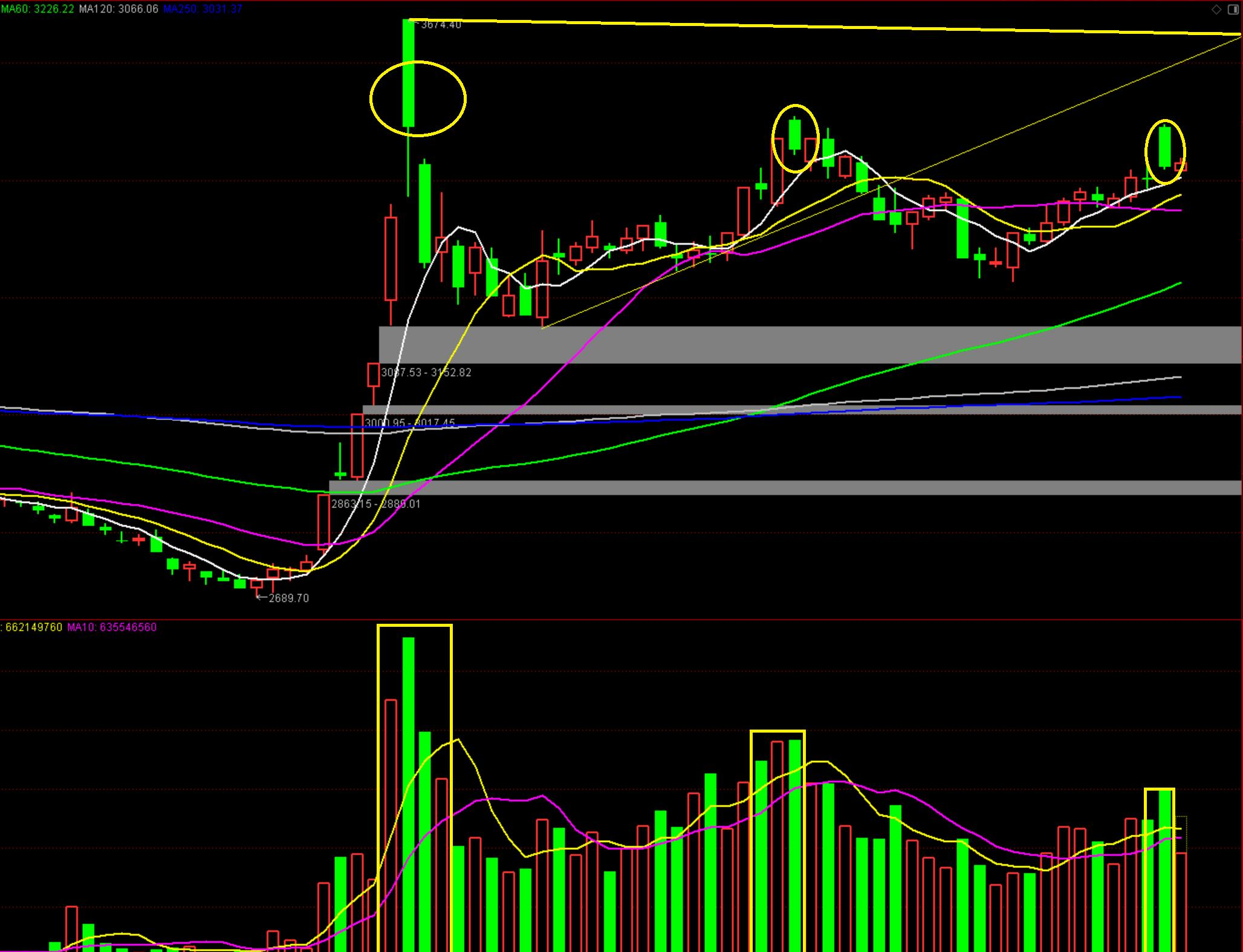1243x952 pixels.
Task: Toggle the side panel icon beside the diamond
Action: [x=1233, y=9]
